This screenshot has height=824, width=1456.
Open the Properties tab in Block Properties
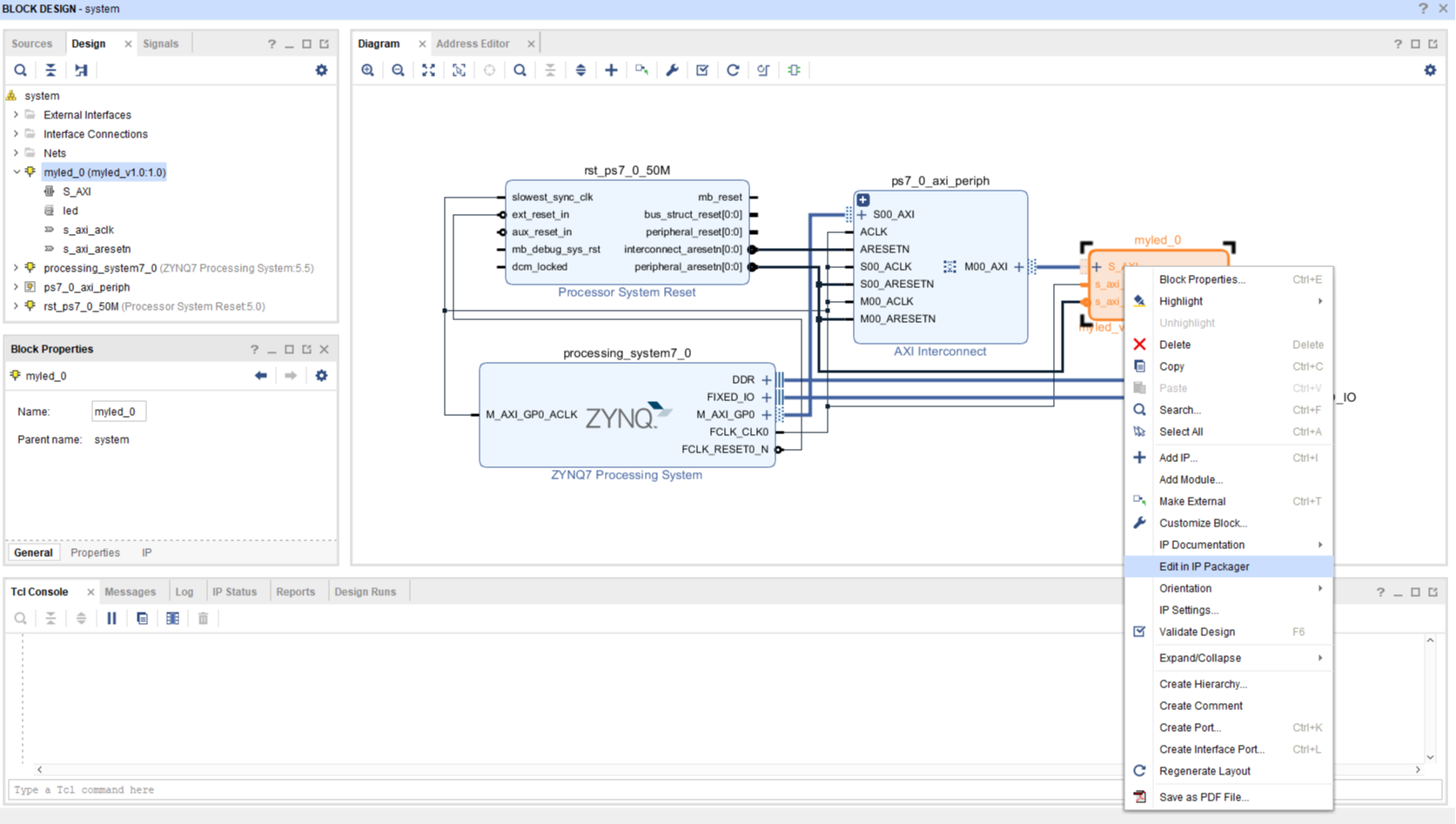pyautogui.click(x=95, y=553)
